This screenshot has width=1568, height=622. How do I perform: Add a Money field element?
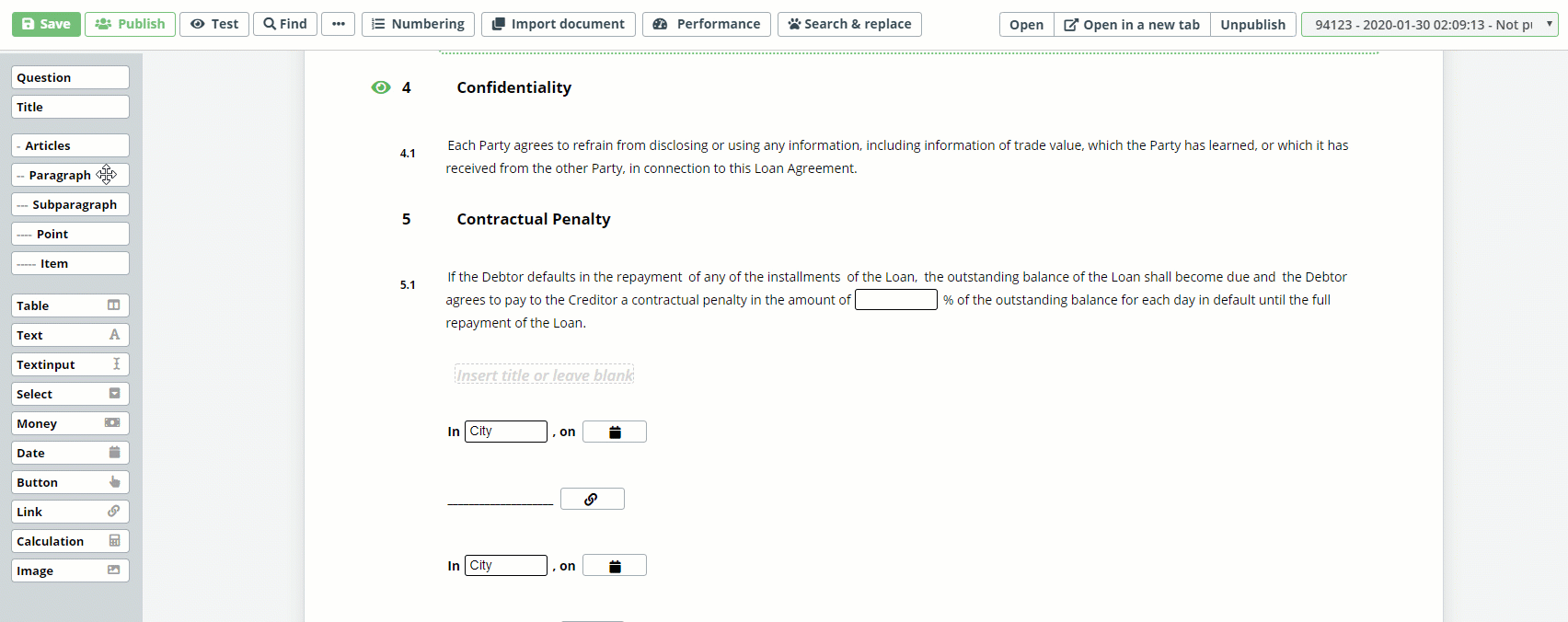click(x=70, y=423)
